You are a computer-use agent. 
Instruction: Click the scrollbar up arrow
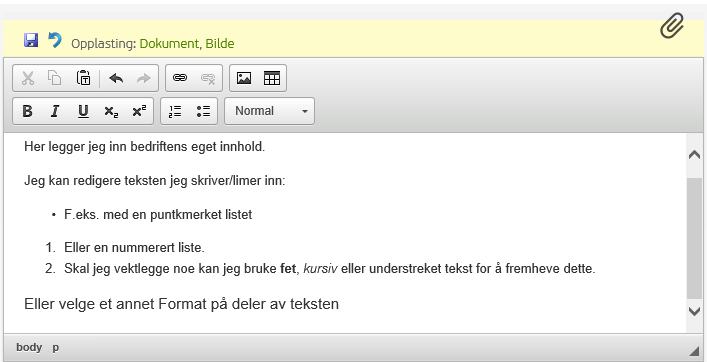(694, 155)
